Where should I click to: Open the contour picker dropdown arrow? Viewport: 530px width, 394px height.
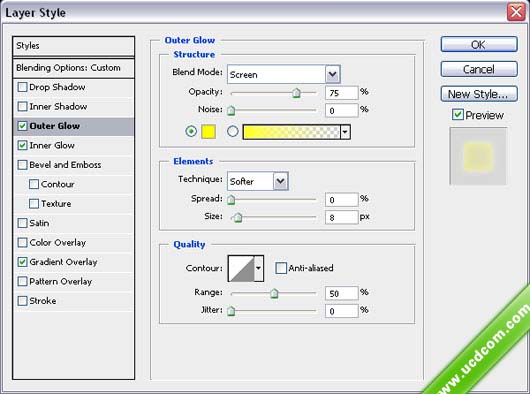pyautogui.click(x=259, y=268)
